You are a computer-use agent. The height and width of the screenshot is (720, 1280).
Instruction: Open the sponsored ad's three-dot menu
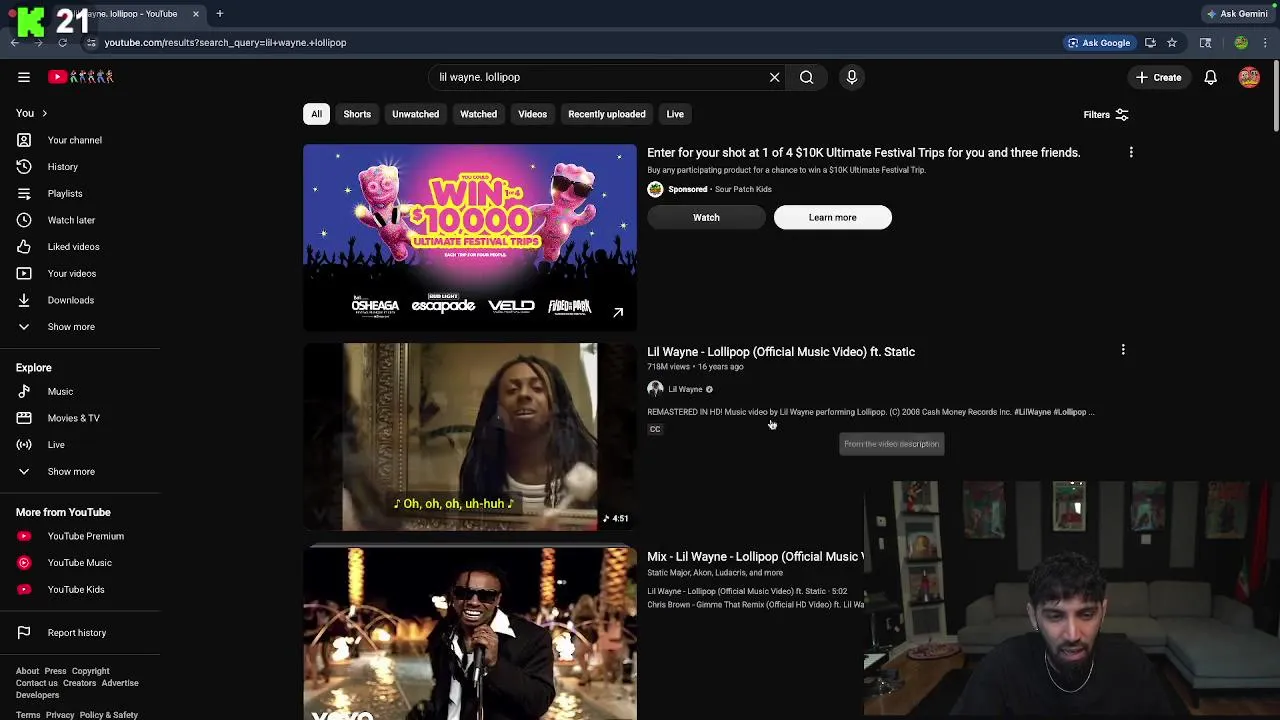[x=1131, y=152]
